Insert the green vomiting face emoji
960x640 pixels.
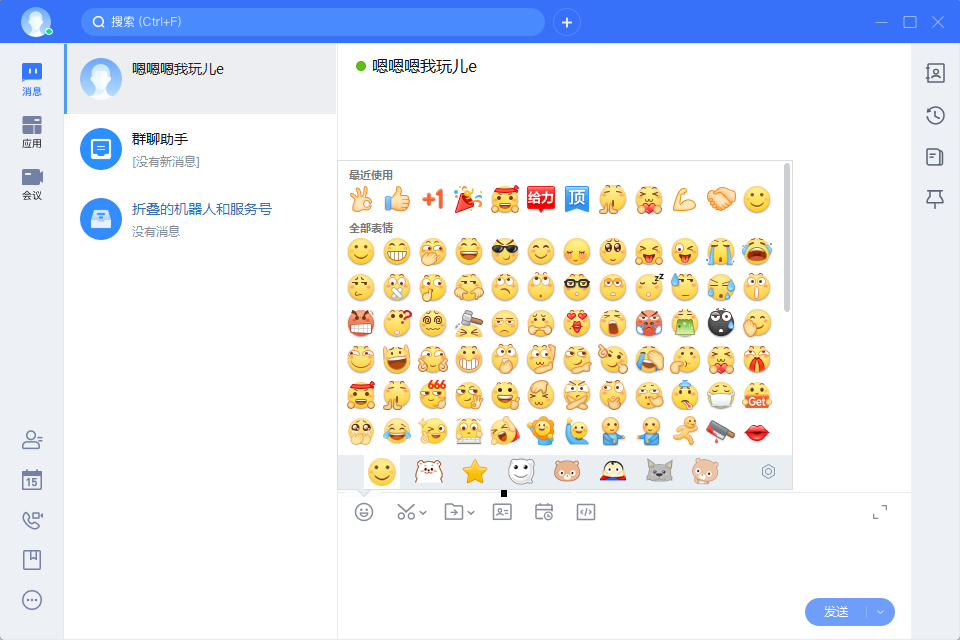tap(684, 323)
